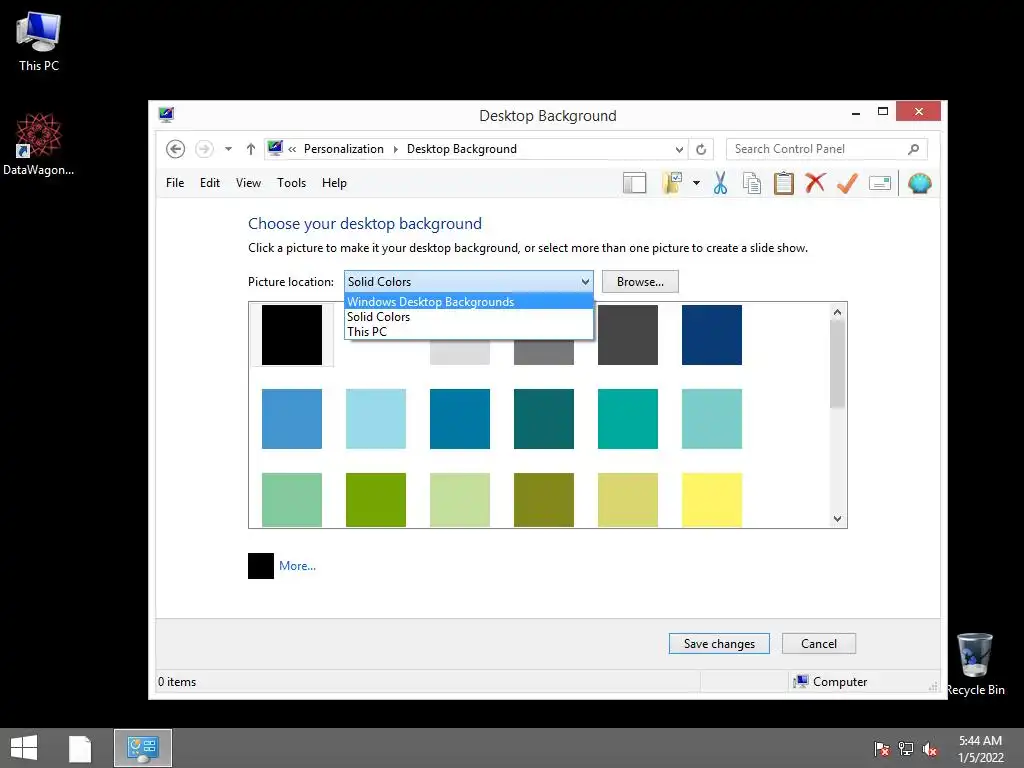This screenshot has width=1024, height=768.
Task: Click the Computer icon in status bar
Action: coord(801,681)
